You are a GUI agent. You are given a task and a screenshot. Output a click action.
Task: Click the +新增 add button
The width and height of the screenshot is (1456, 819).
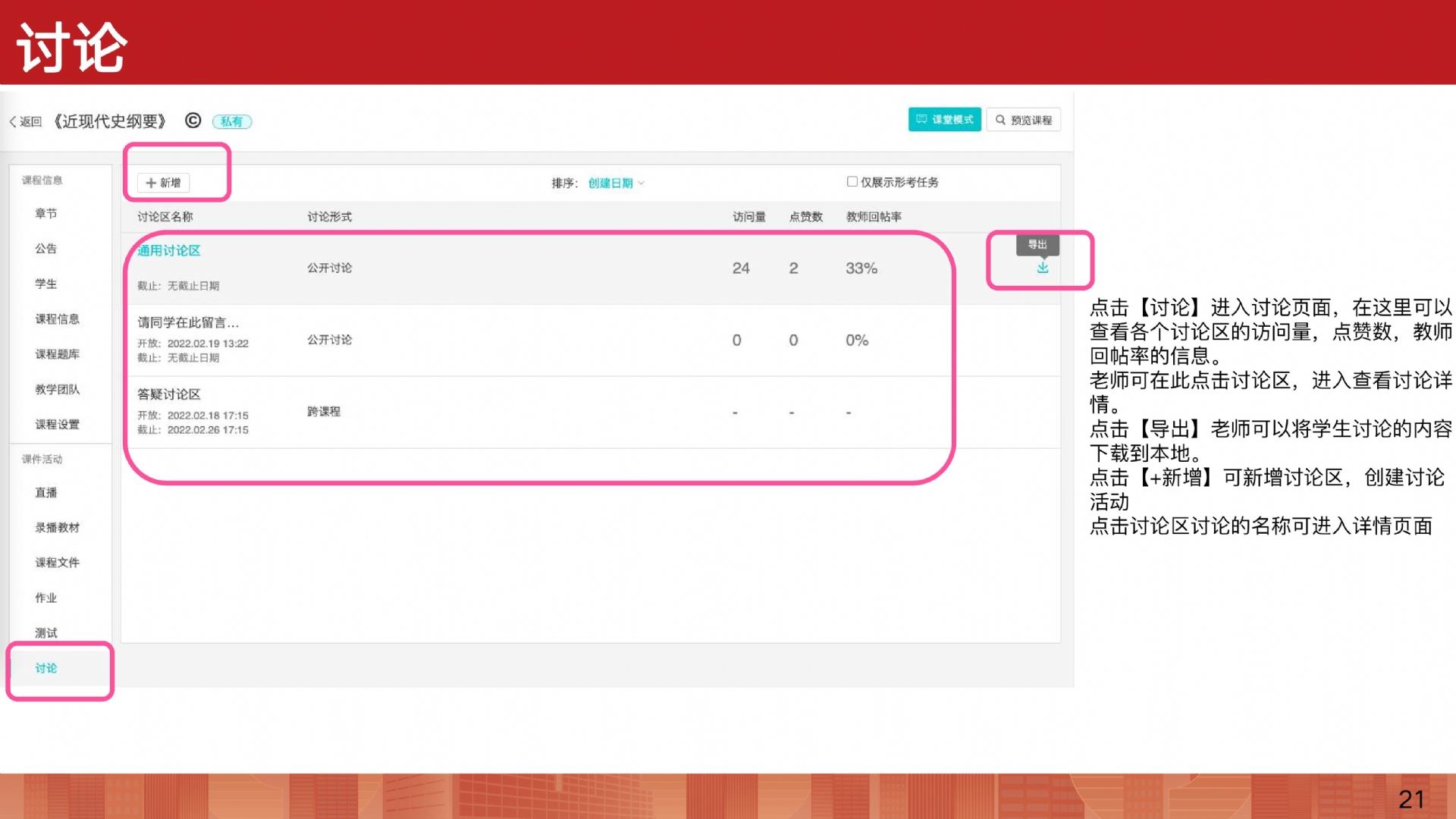[163, 183]
